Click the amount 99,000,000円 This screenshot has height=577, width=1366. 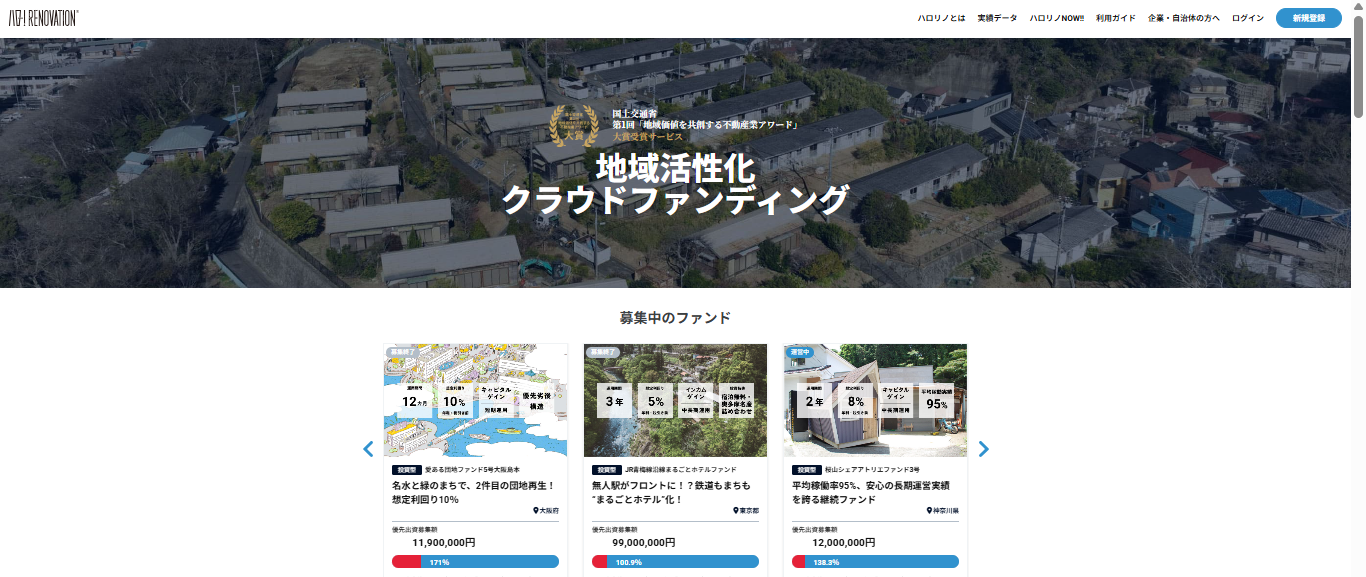644,542
